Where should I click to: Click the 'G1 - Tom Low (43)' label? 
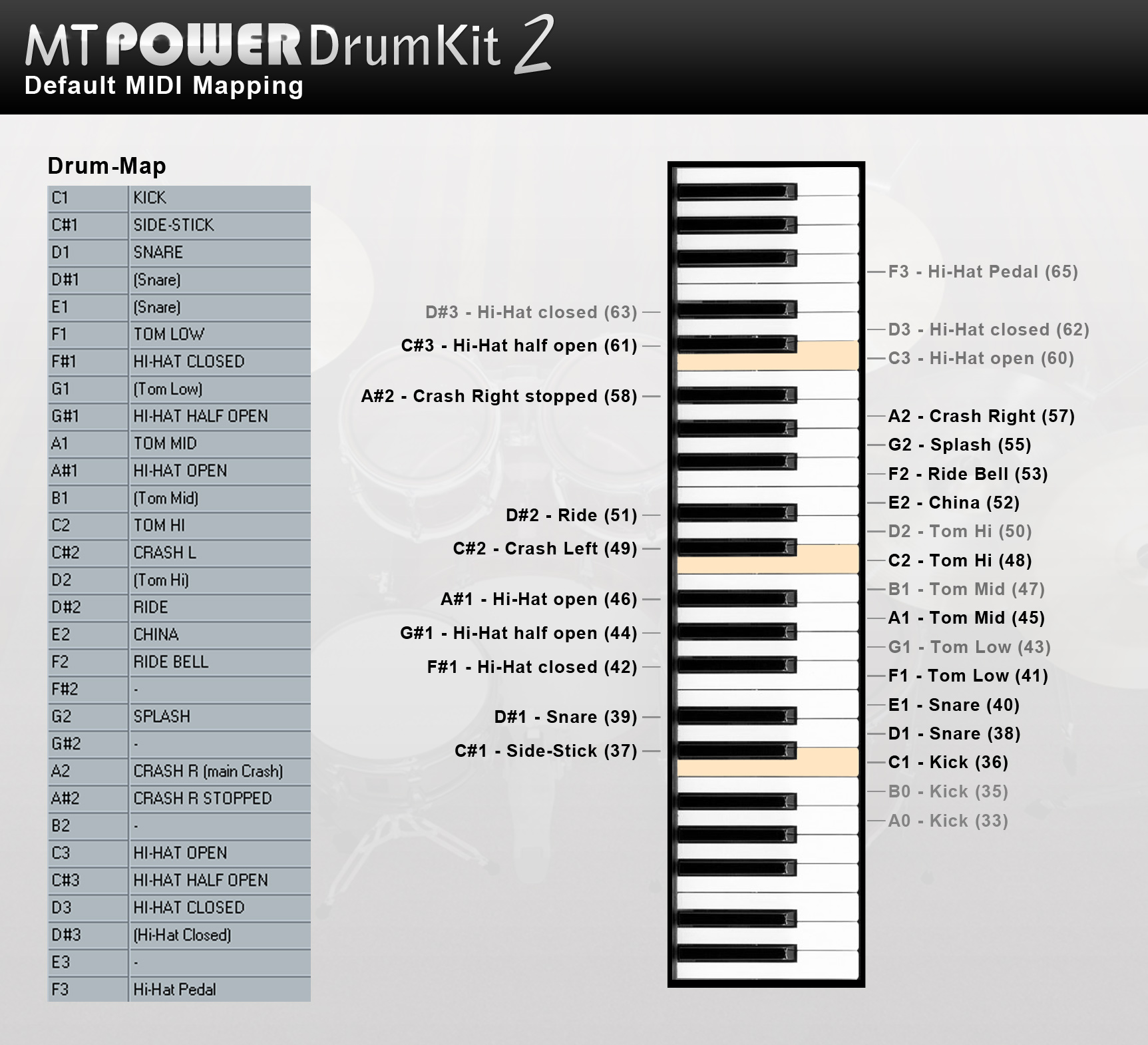click(969, 647)
